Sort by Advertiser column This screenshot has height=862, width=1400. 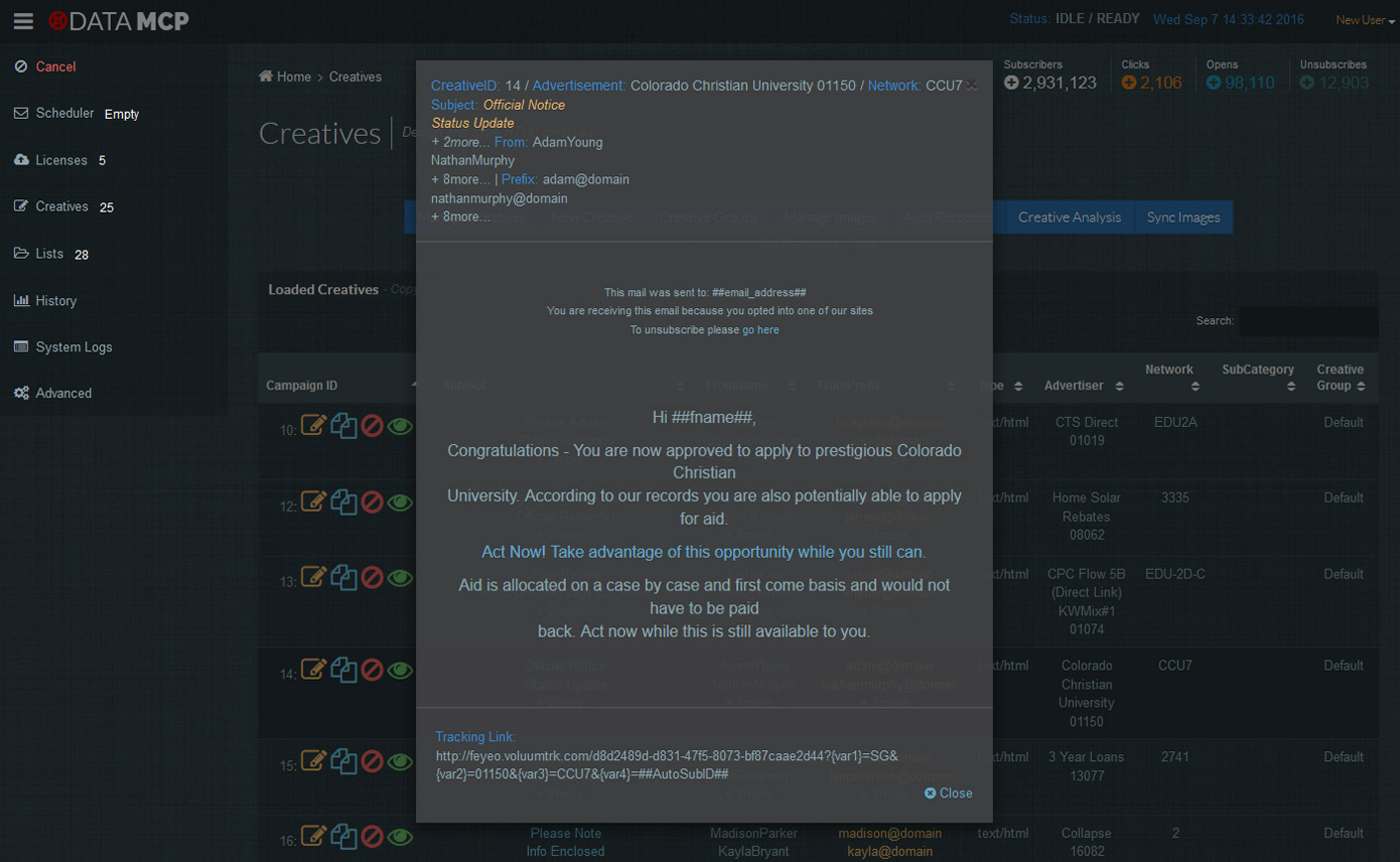coord(1083,385)
